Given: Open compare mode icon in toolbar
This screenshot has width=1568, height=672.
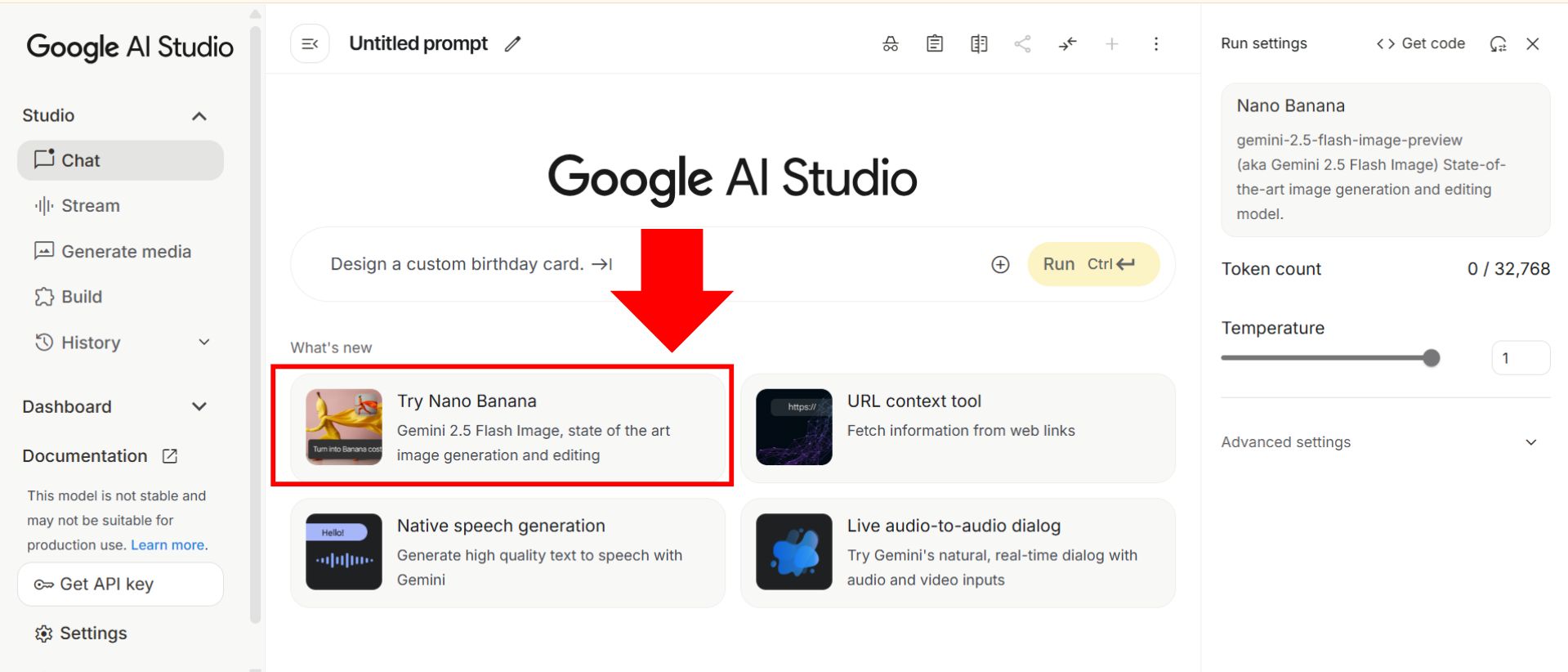Looking at the screenshot, I should [978, 44].
